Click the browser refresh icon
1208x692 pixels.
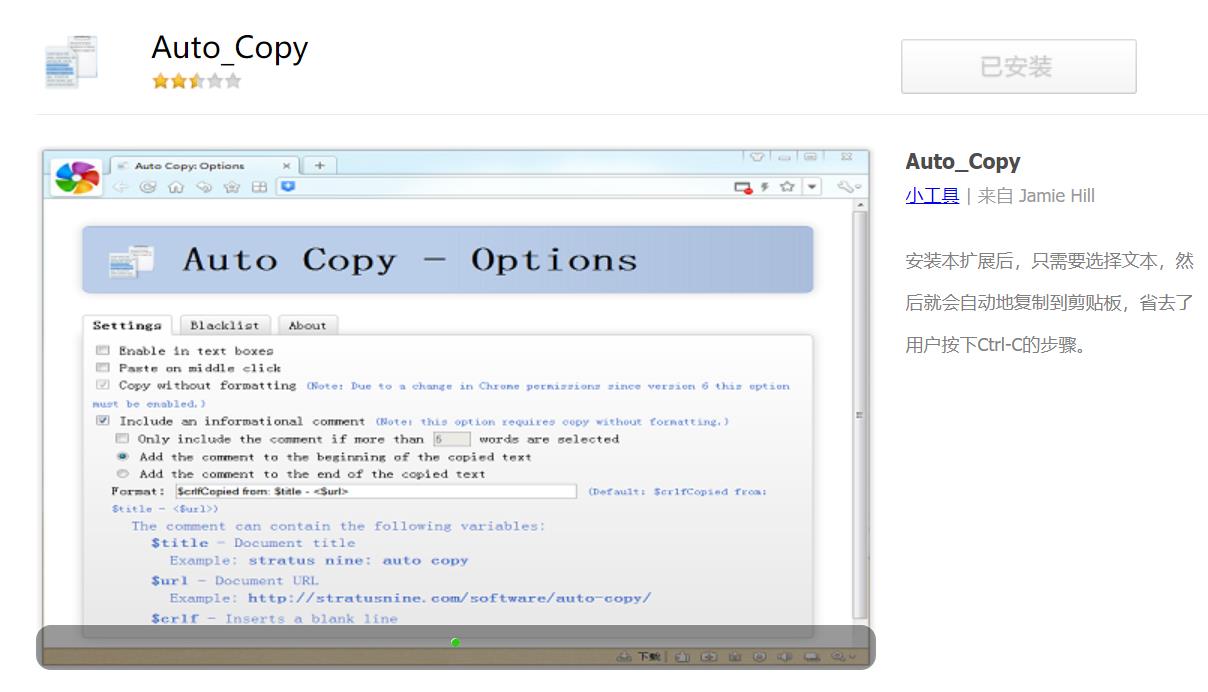pos(148,187)
